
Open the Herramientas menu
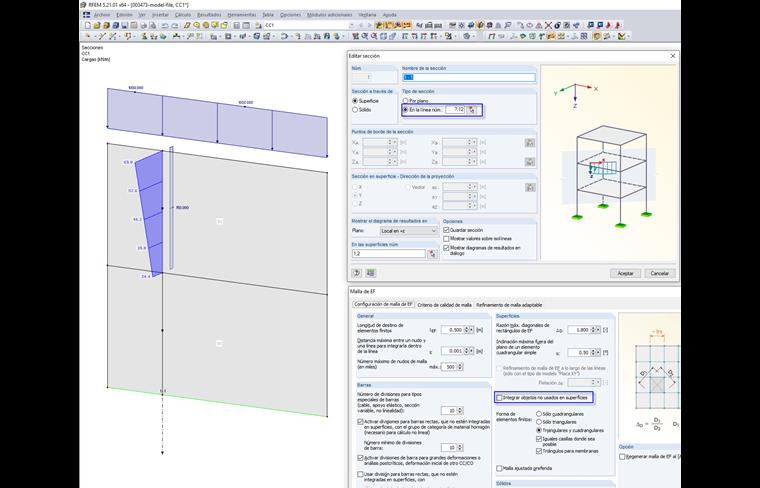click(241, 15)
